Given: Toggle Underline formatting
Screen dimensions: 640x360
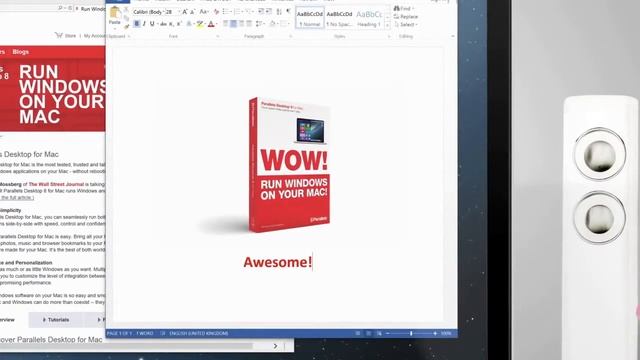Looking at the screenshot, I should [x=152, y=23].
